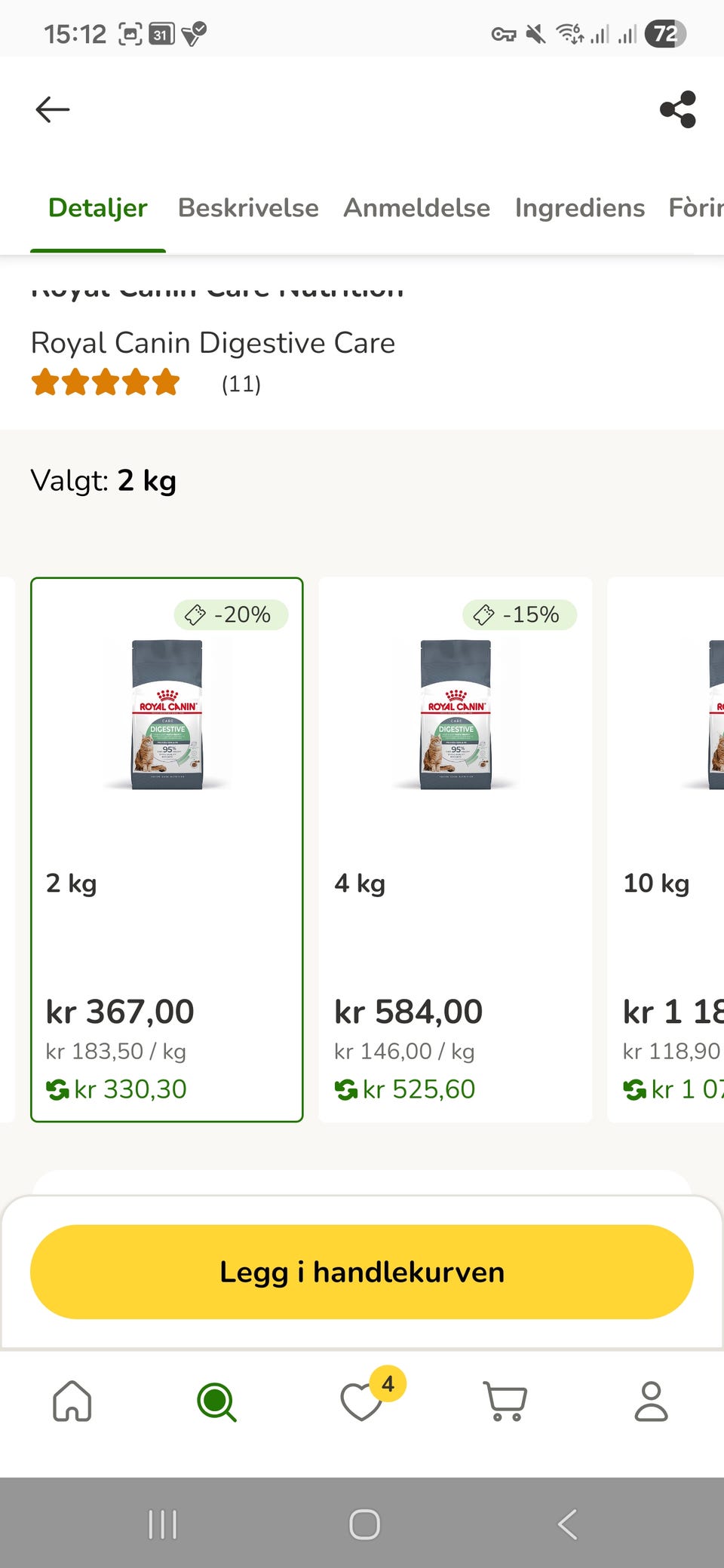Open the user profile icon

(x=651, y=1401)
